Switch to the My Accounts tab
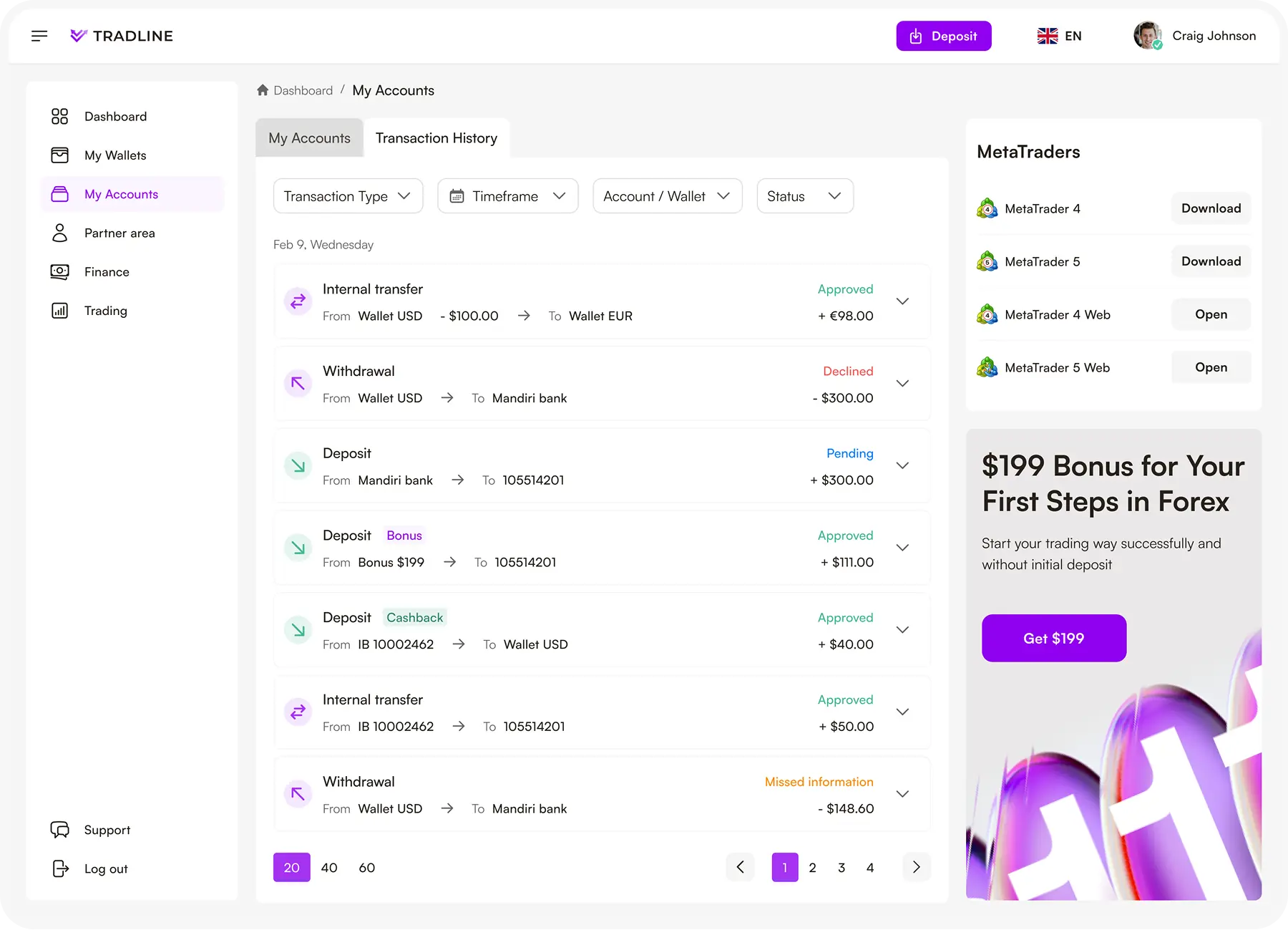 coord(310,138)
